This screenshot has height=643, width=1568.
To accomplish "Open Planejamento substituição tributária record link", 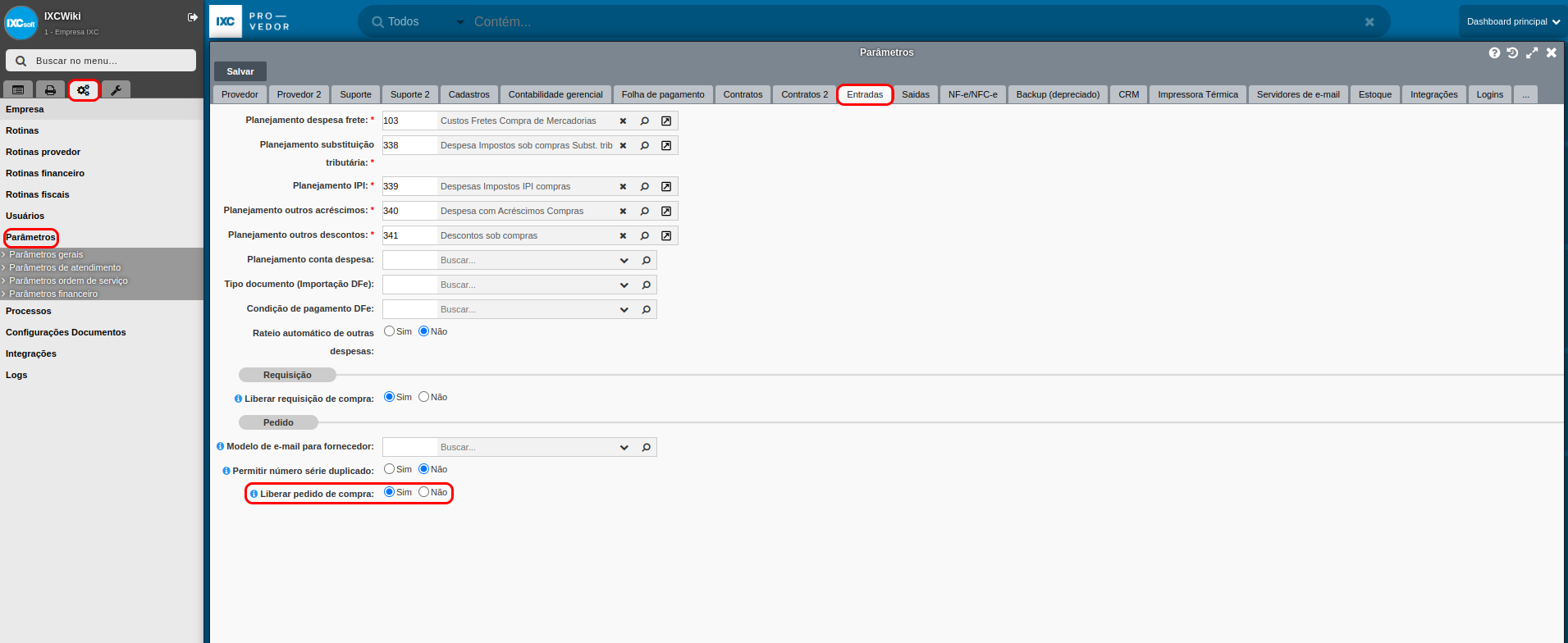I will pos(666,145).
